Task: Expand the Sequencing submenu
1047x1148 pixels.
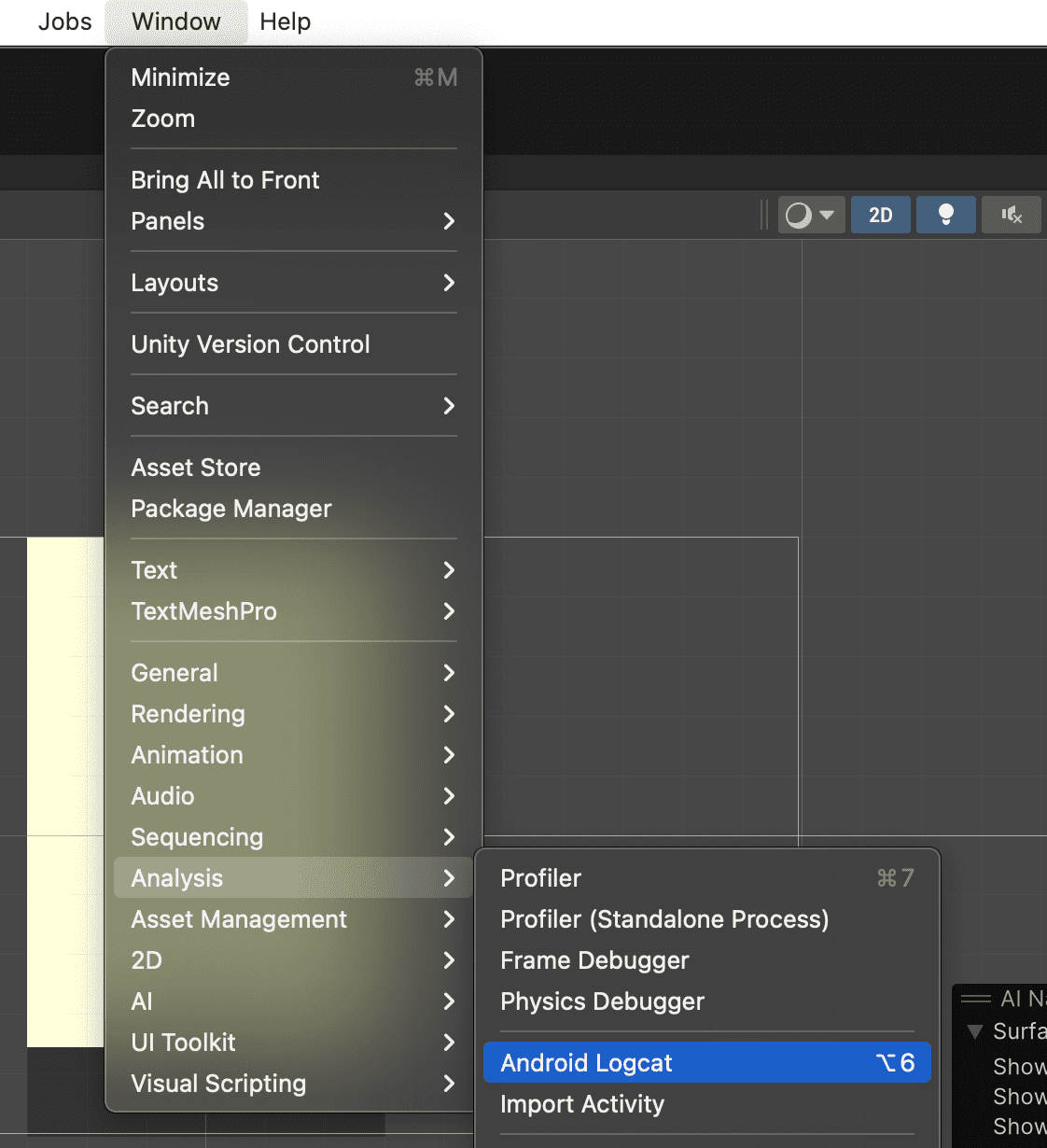Action: [x=294, y=837]
